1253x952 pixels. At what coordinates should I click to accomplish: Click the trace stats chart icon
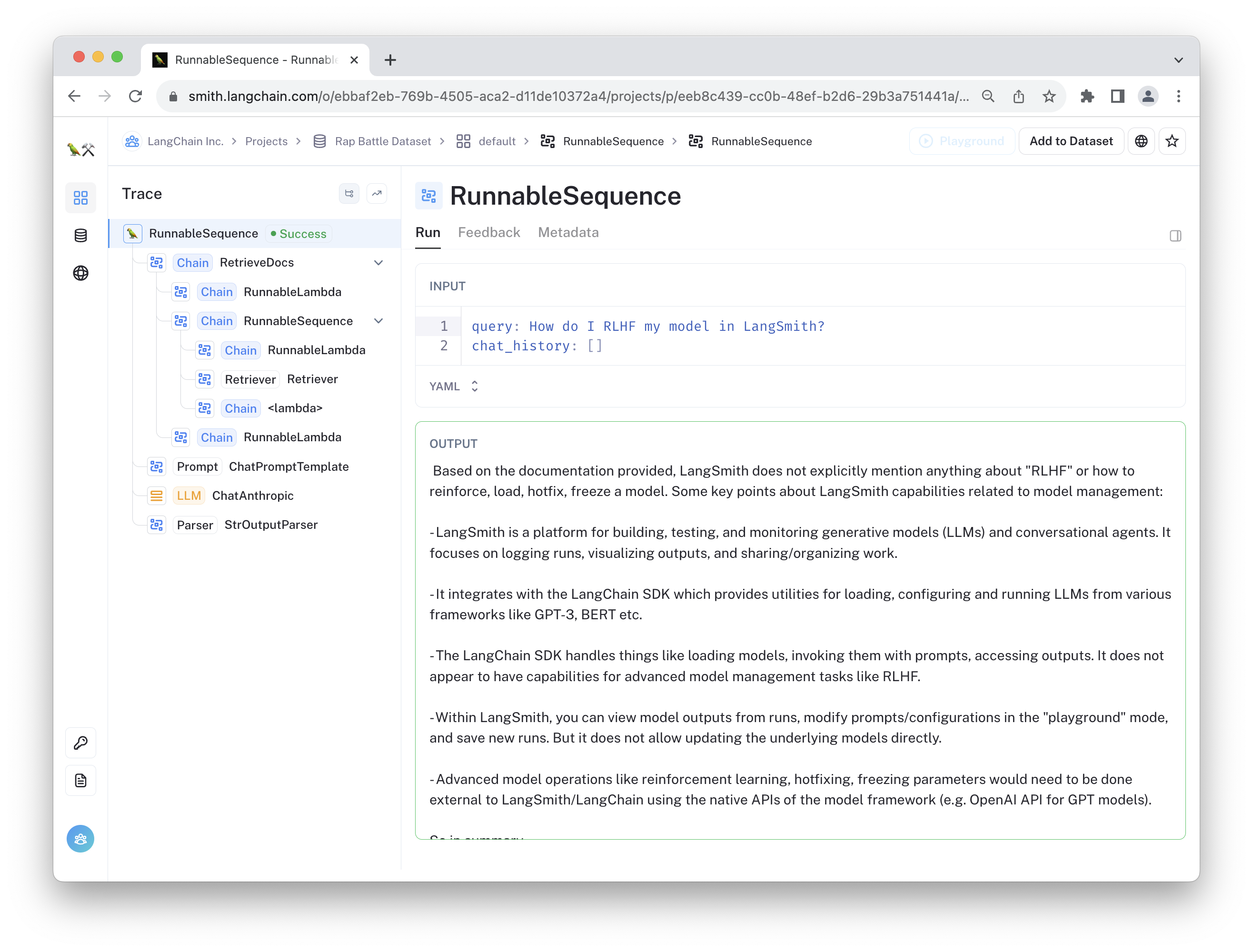[x=377, y=194]
